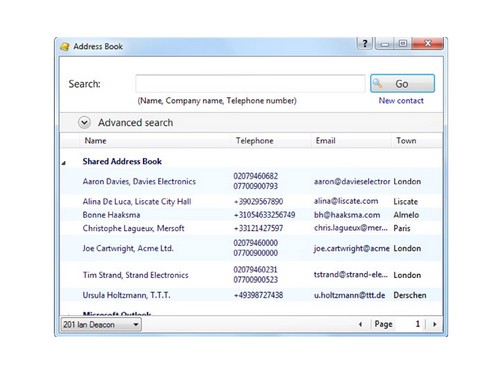Click phone number 02079460231
500x375 pixels.
coord(255,270)
